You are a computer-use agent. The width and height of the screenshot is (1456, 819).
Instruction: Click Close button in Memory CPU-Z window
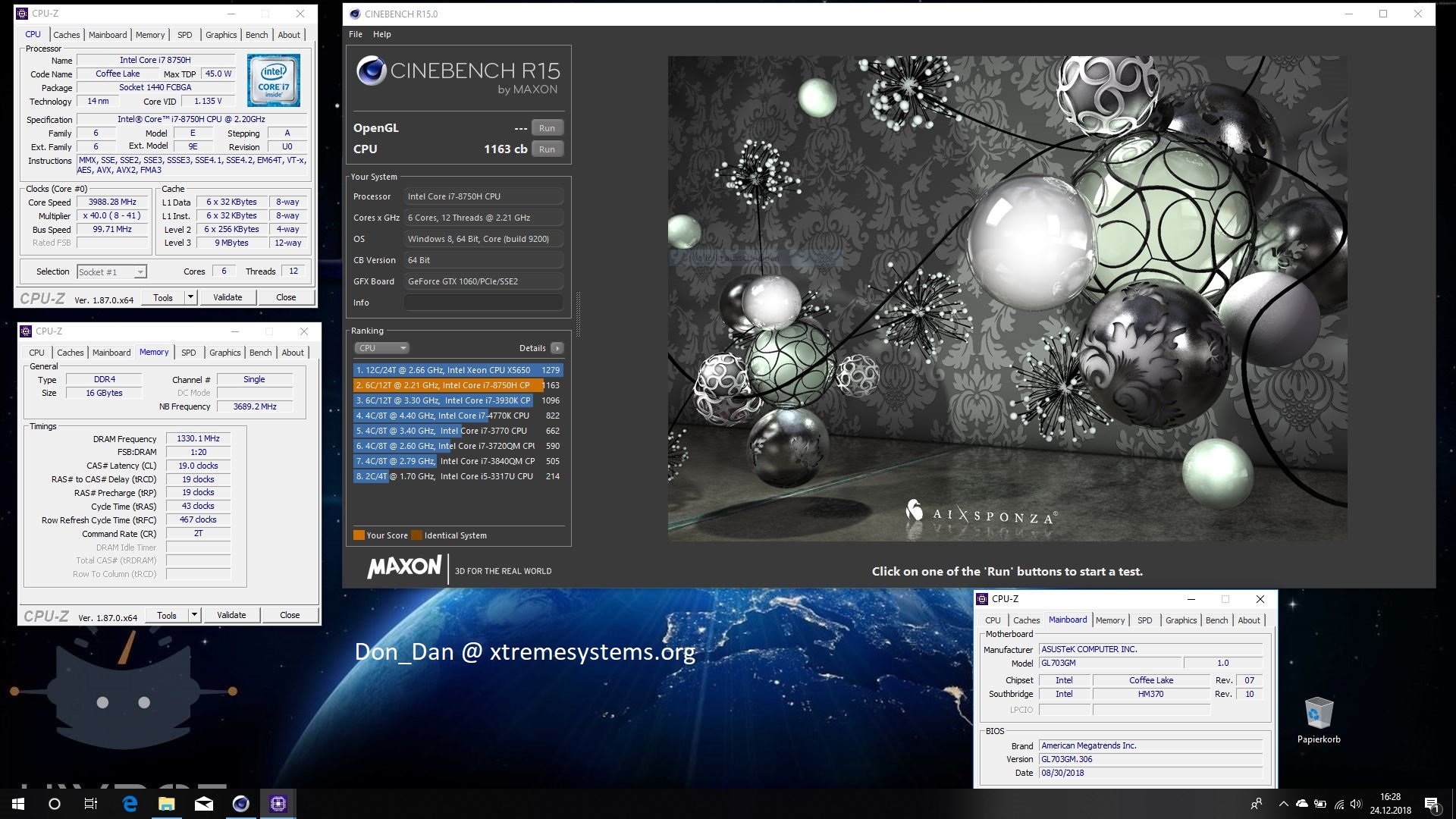coord(290,615)
